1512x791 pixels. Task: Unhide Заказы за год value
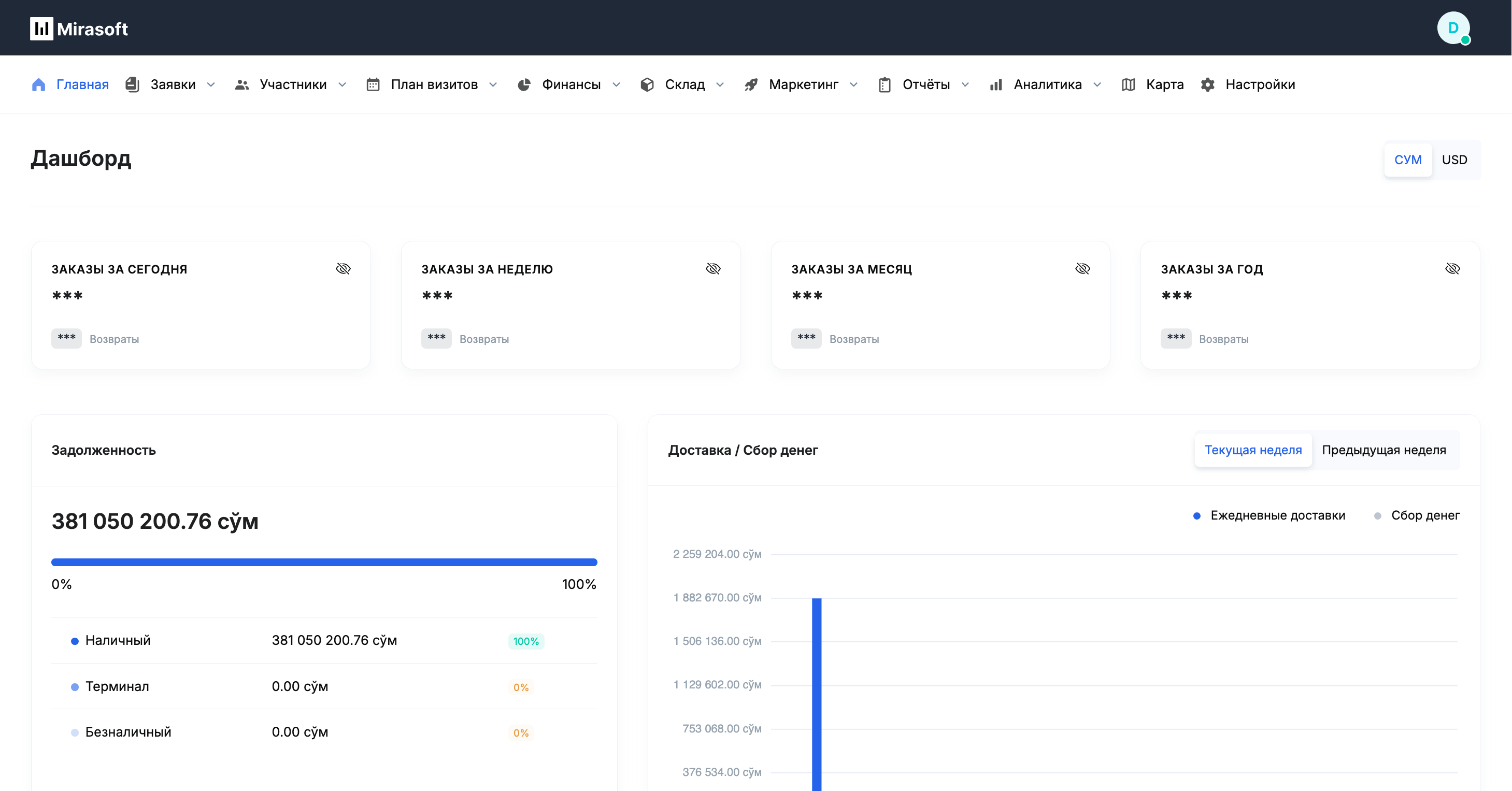pos(1453,269)
